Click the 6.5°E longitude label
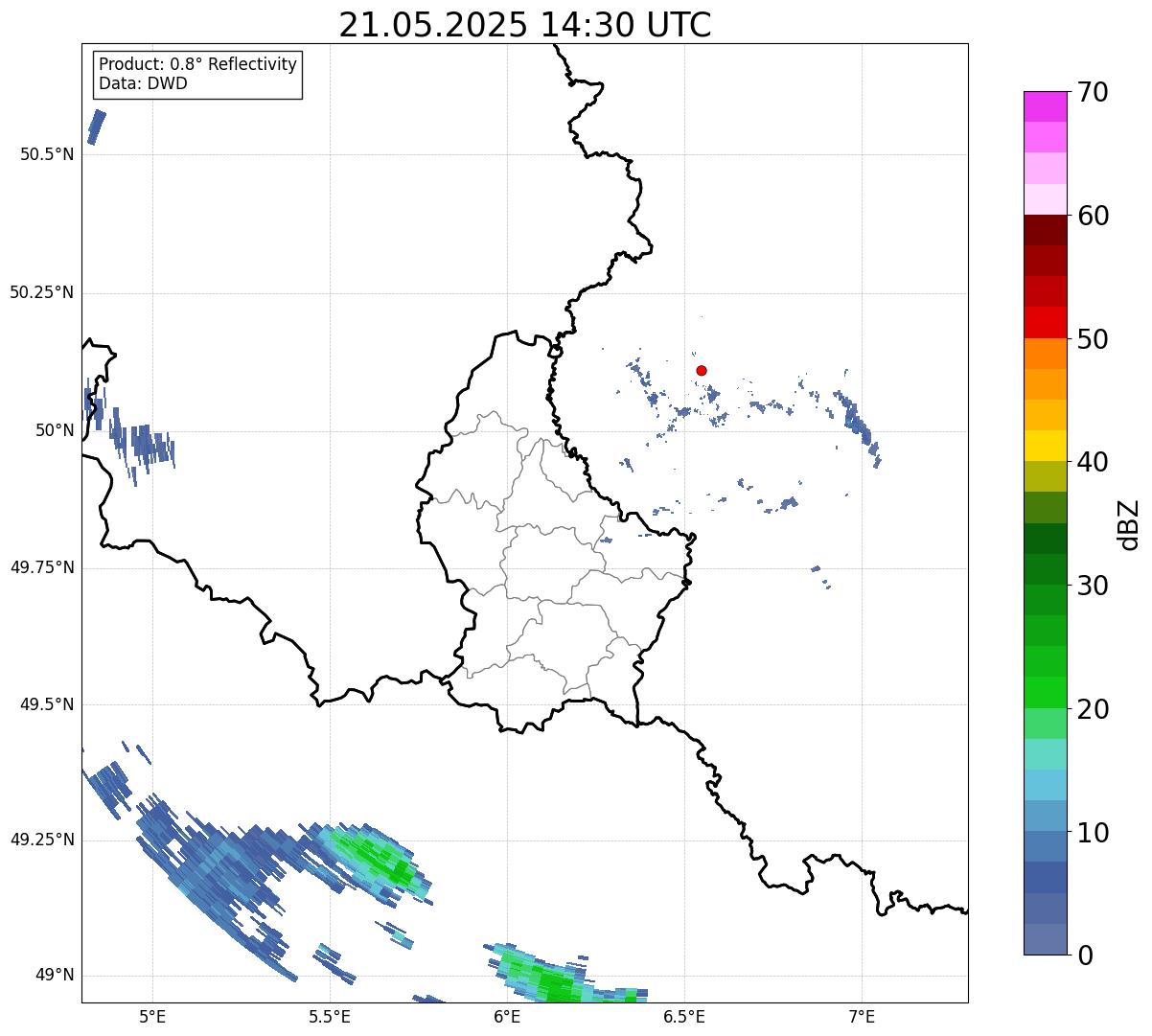Image resolution: width=1152 pixels, height=1036 pixels. (x=685, y=1016)
